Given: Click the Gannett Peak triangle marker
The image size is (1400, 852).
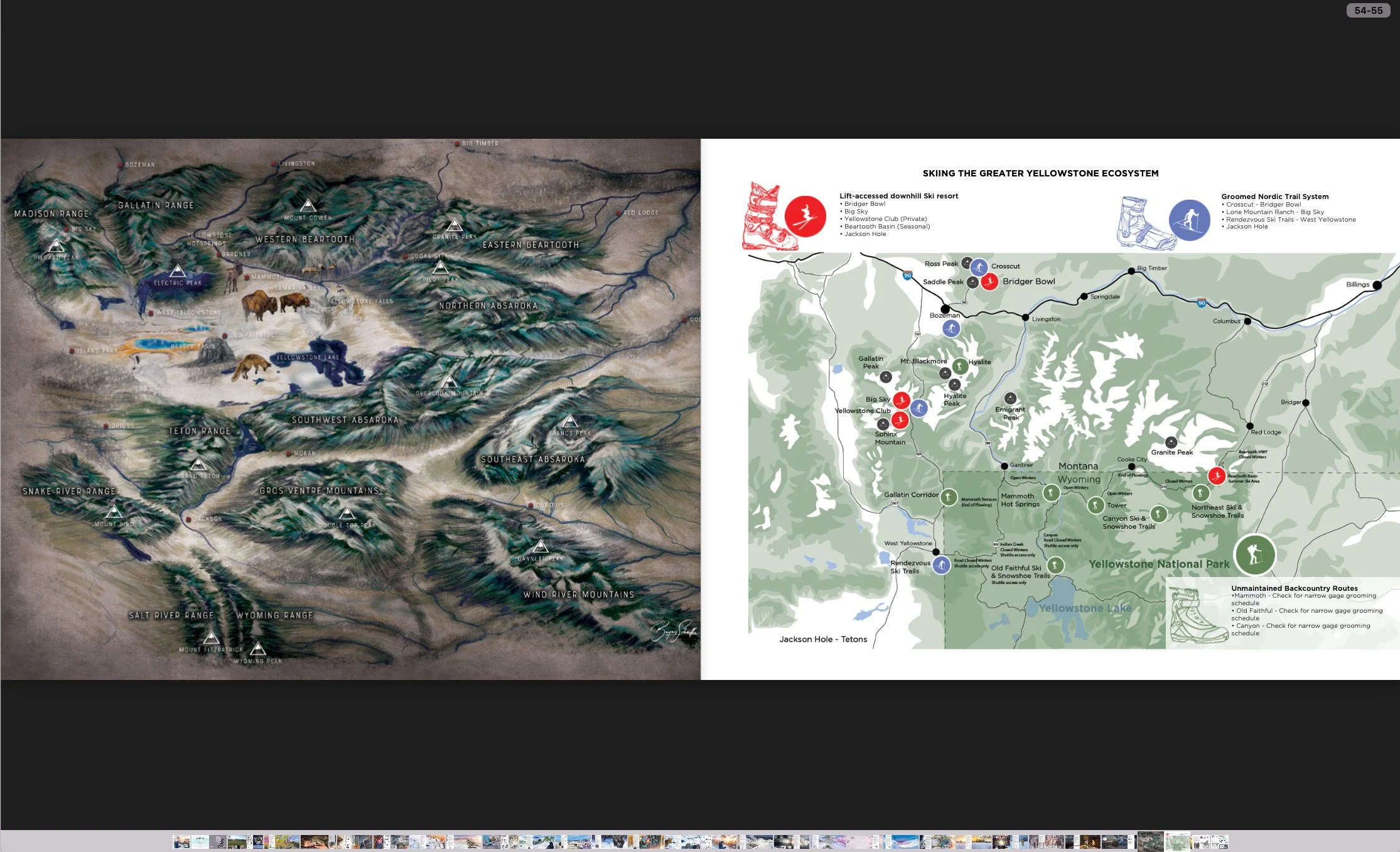Looking at the screenshot, I should pyautogui.click(x=541, y=546).
